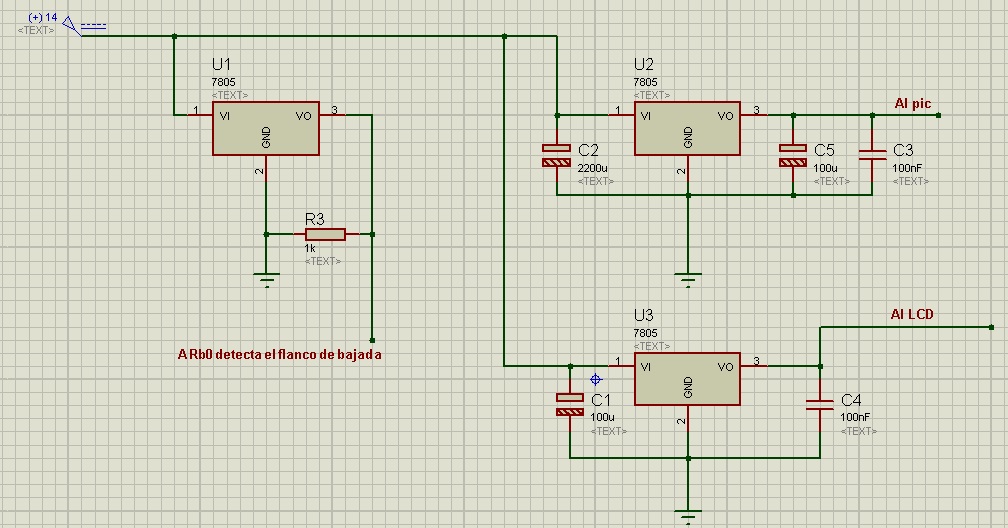The height and width of the screenshot is (528, 1008).
Task: Select the U1 7805 regulator body
Action: coord(266,128)
